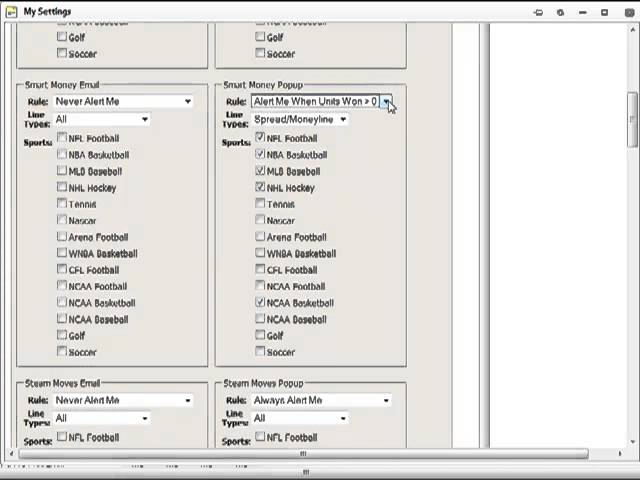Enable Golf in Smart Money Email
The width and height of the screenshot is (640, 480).
(62, 335)
